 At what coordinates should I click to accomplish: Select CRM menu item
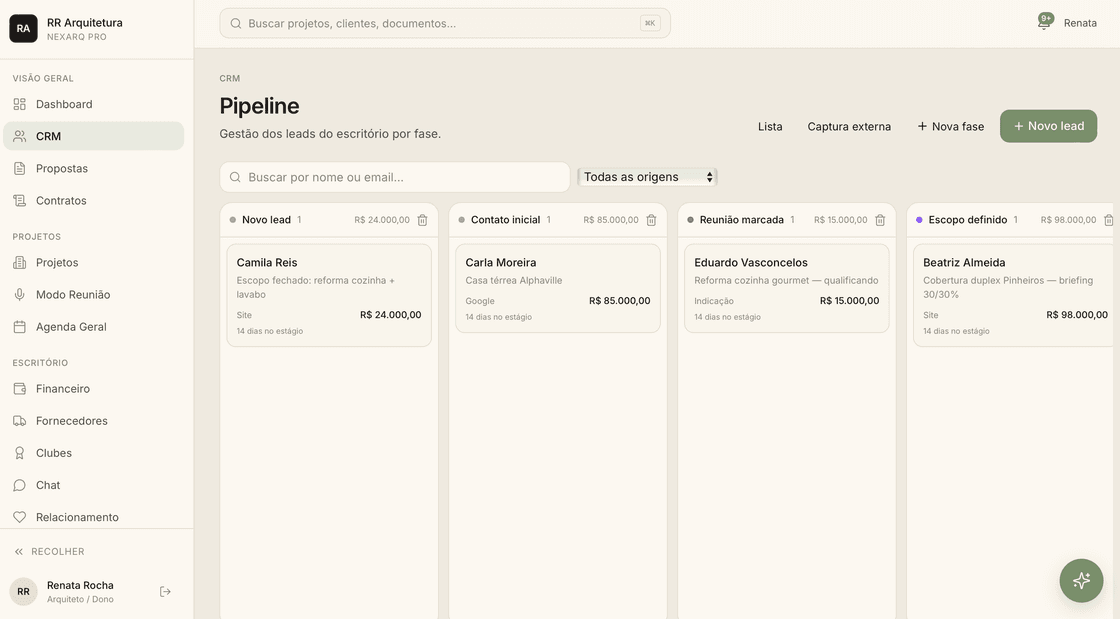[94, 136]
